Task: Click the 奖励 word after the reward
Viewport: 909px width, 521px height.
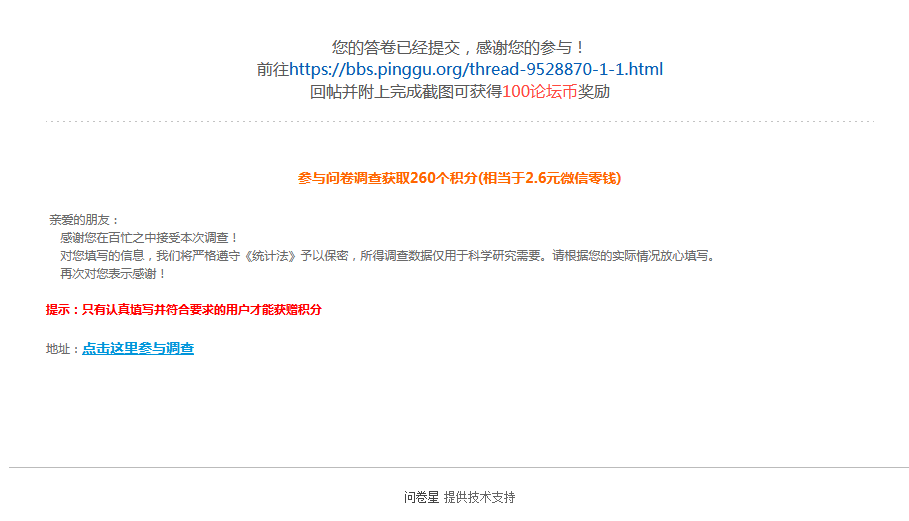Action: coord(594,92)
